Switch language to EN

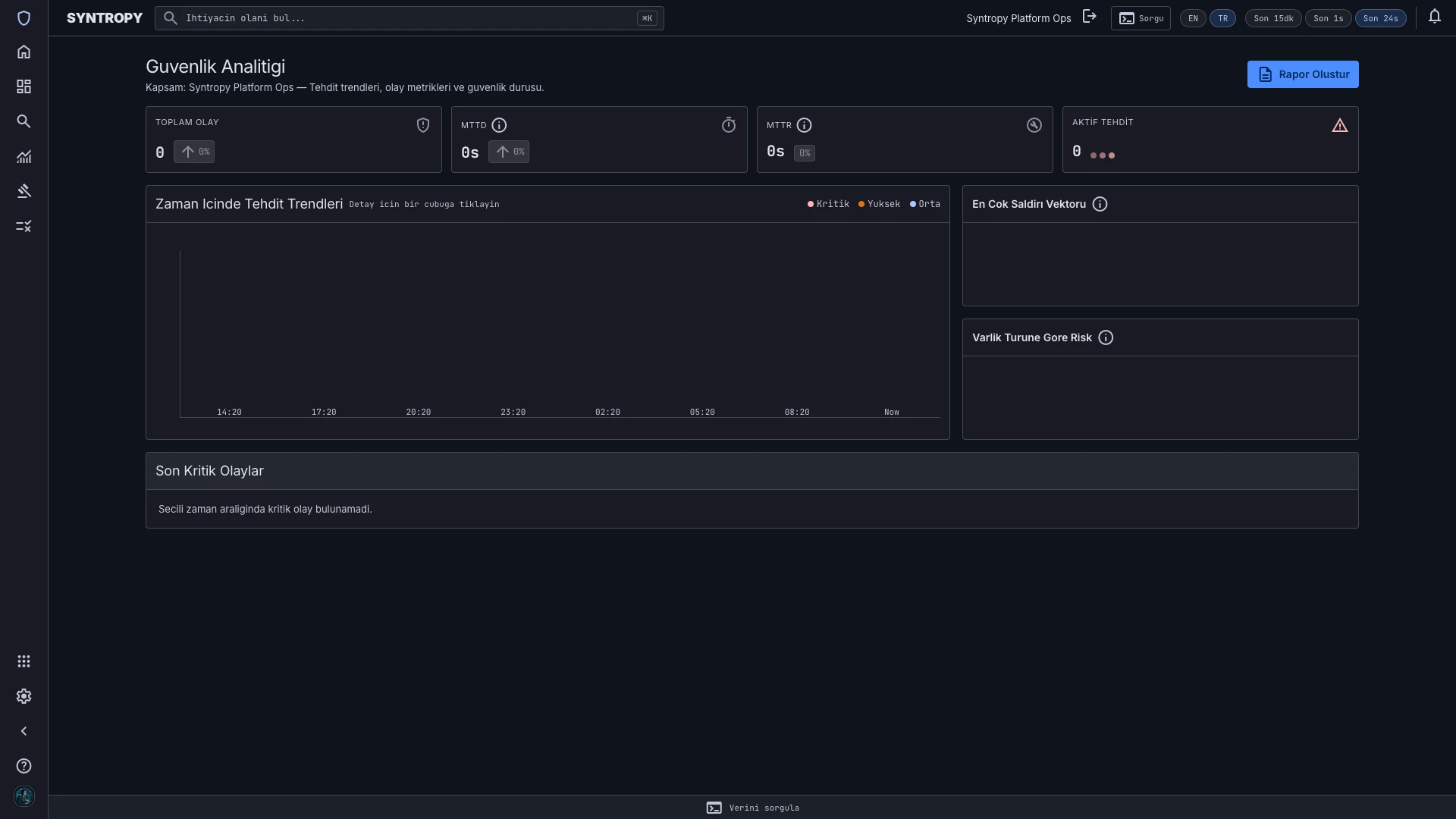1193,18
